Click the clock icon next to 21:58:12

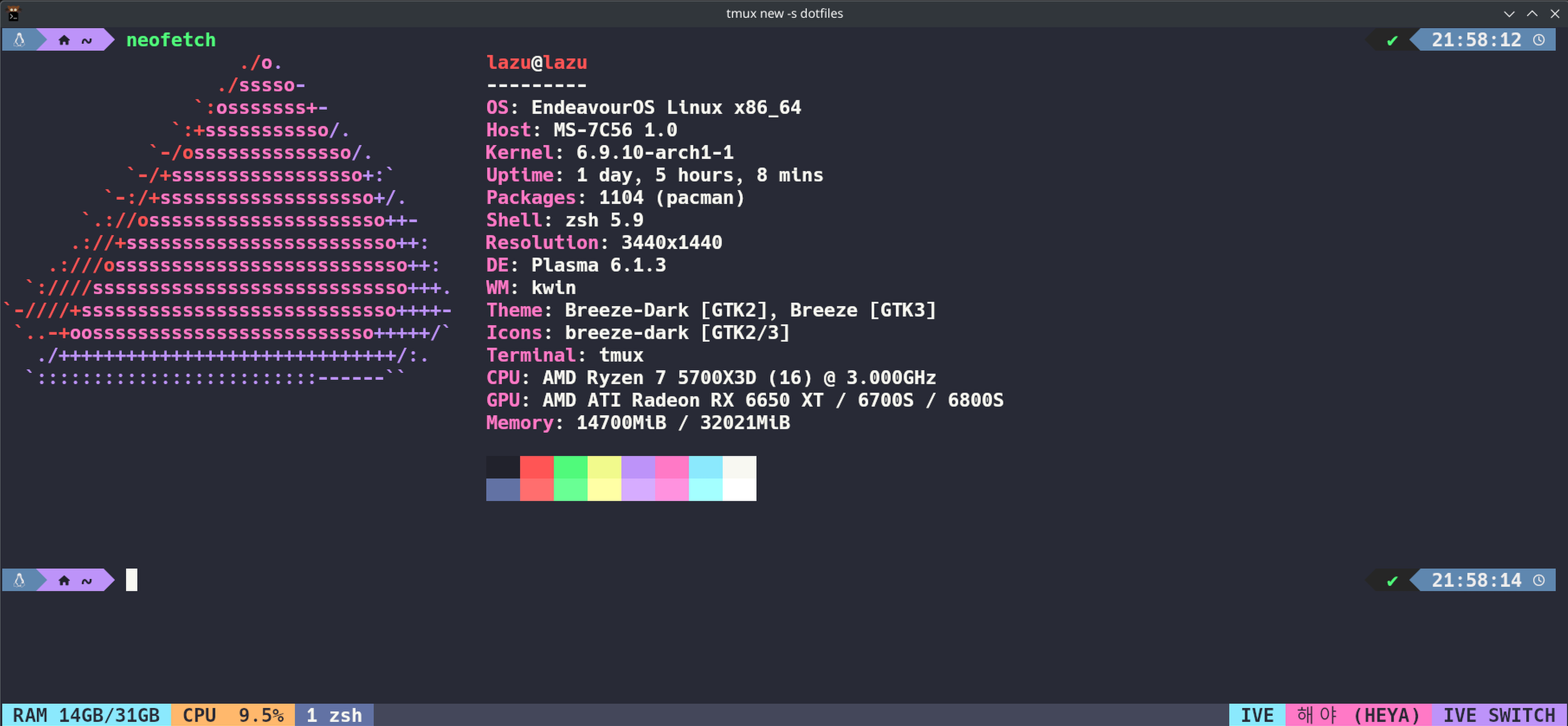pyautogui.click(x=1539, y=40)
